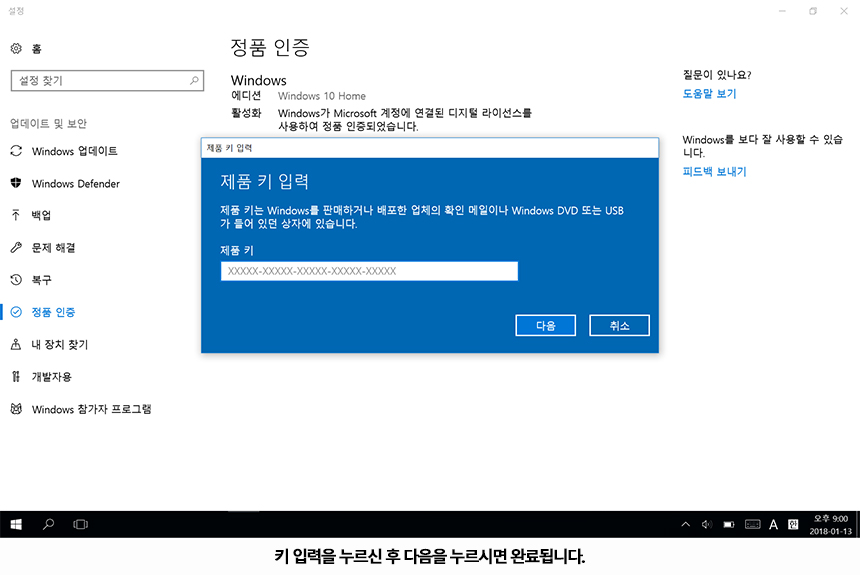Image resolution: width=860 pixels, height=575 pixels.
Task: Click the Windows 업데이트 refresh icon
Action: [16, 150]
